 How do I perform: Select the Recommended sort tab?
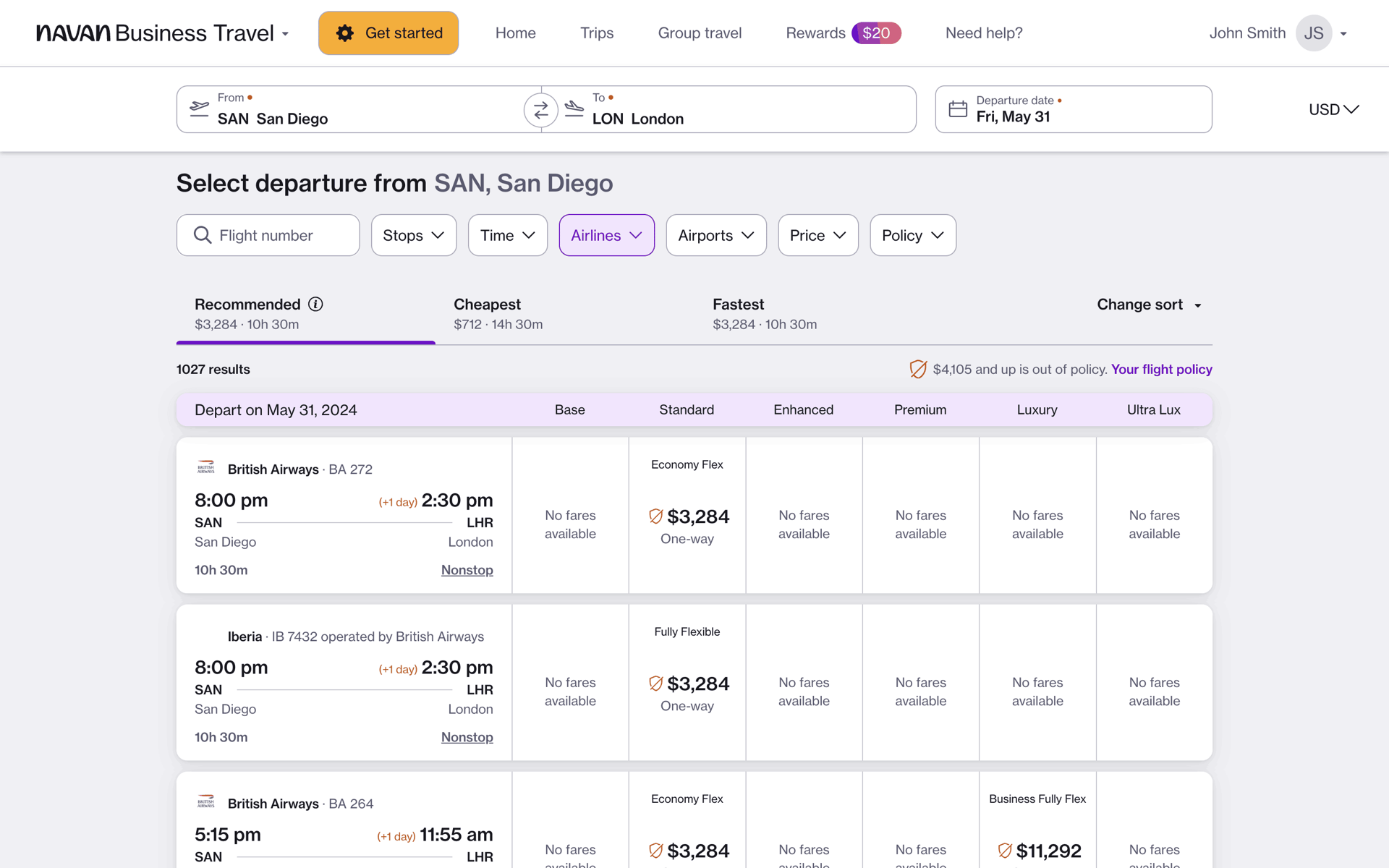306,314
